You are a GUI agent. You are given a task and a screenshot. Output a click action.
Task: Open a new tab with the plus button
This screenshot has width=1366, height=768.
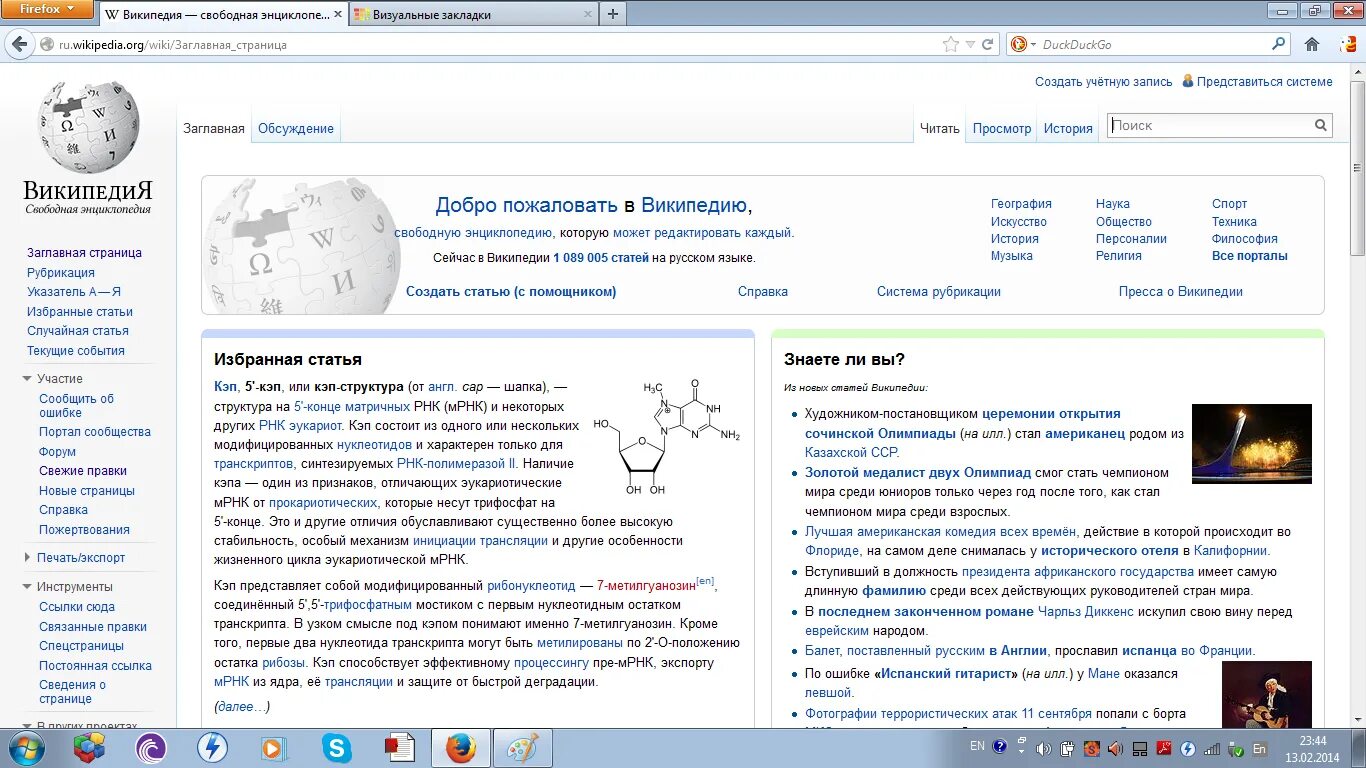[613, 14]
